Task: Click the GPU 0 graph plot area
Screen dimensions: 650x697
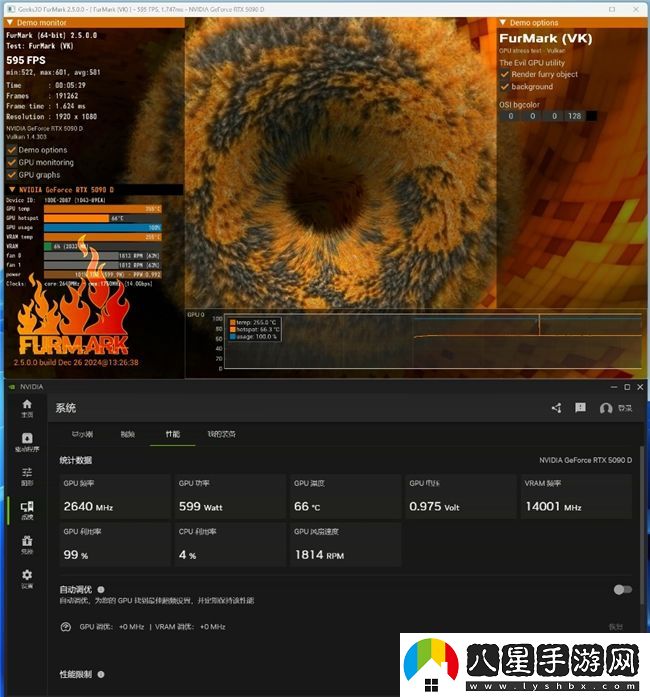Action: click(433, 341)
